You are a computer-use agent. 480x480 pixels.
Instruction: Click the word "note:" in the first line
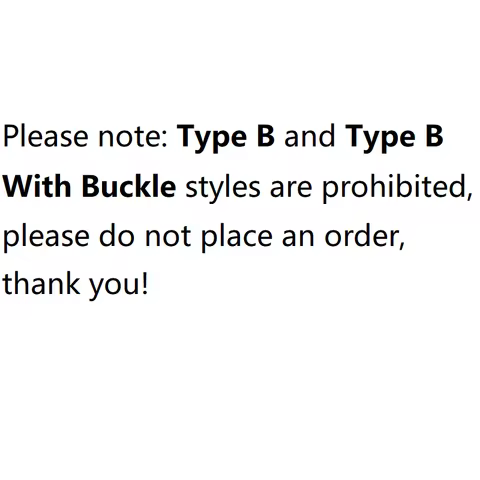point(133,137)
